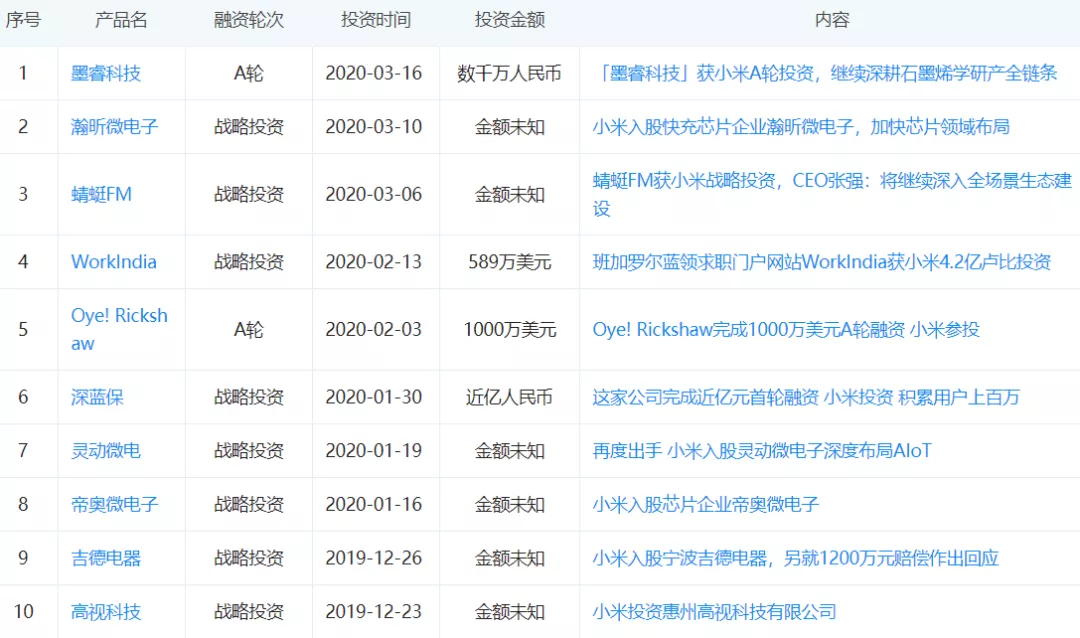
Task: Click the 投资时间 column header
Action: coord(376,20)
